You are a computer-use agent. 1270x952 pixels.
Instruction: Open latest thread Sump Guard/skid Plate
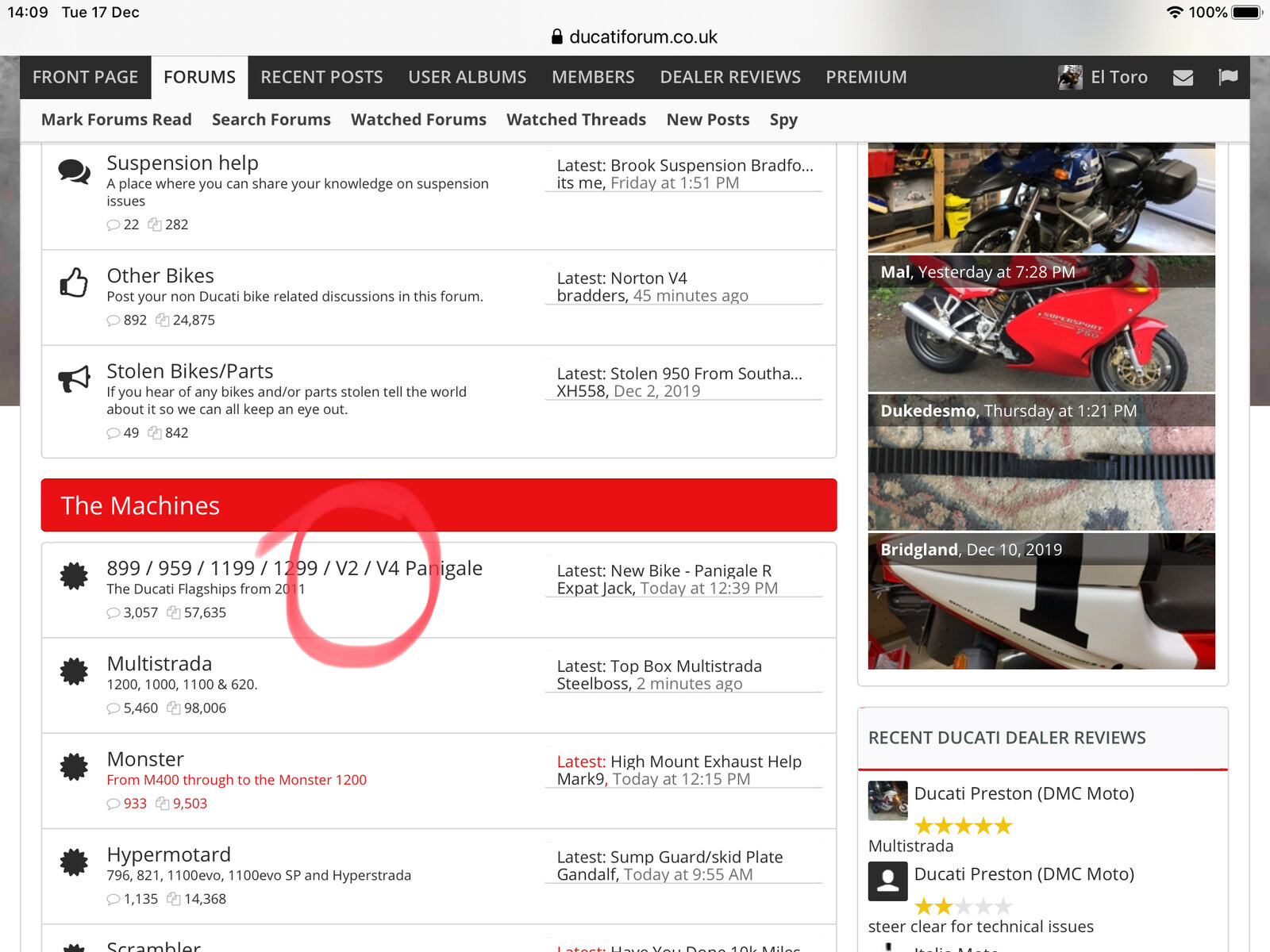697,857
